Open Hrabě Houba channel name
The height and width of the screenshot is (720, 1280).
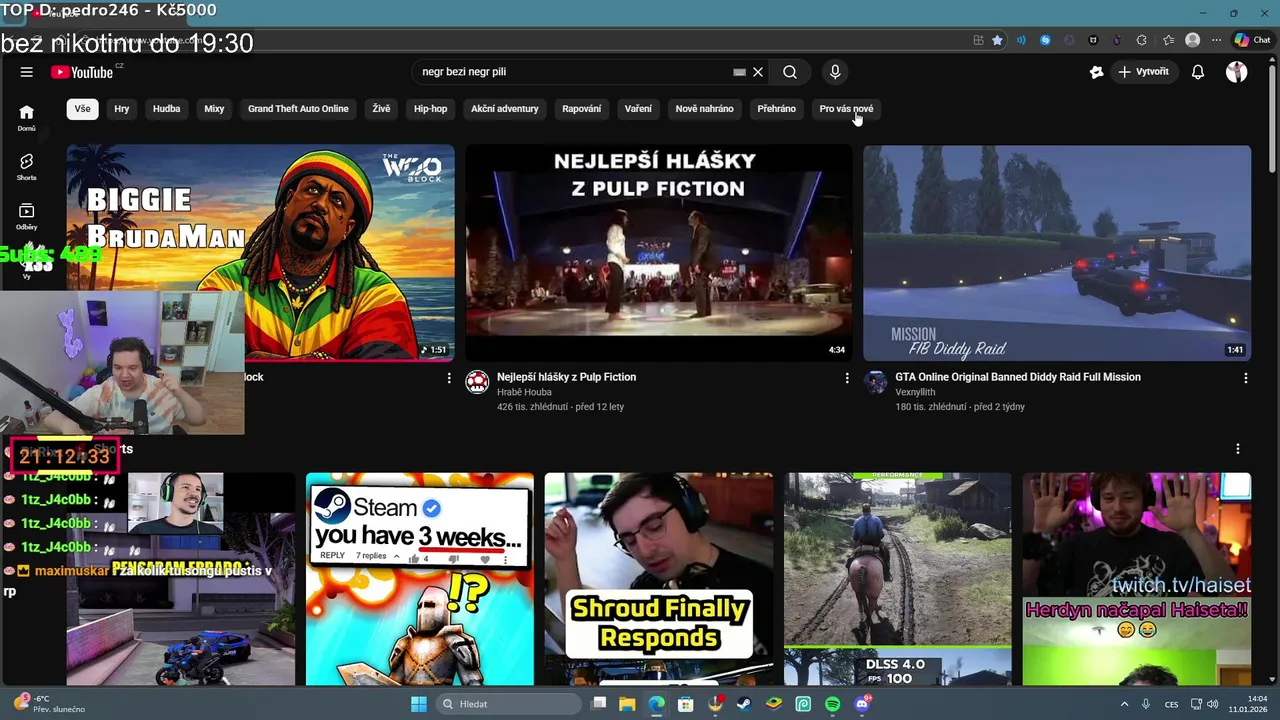click(x=524, y=392)
